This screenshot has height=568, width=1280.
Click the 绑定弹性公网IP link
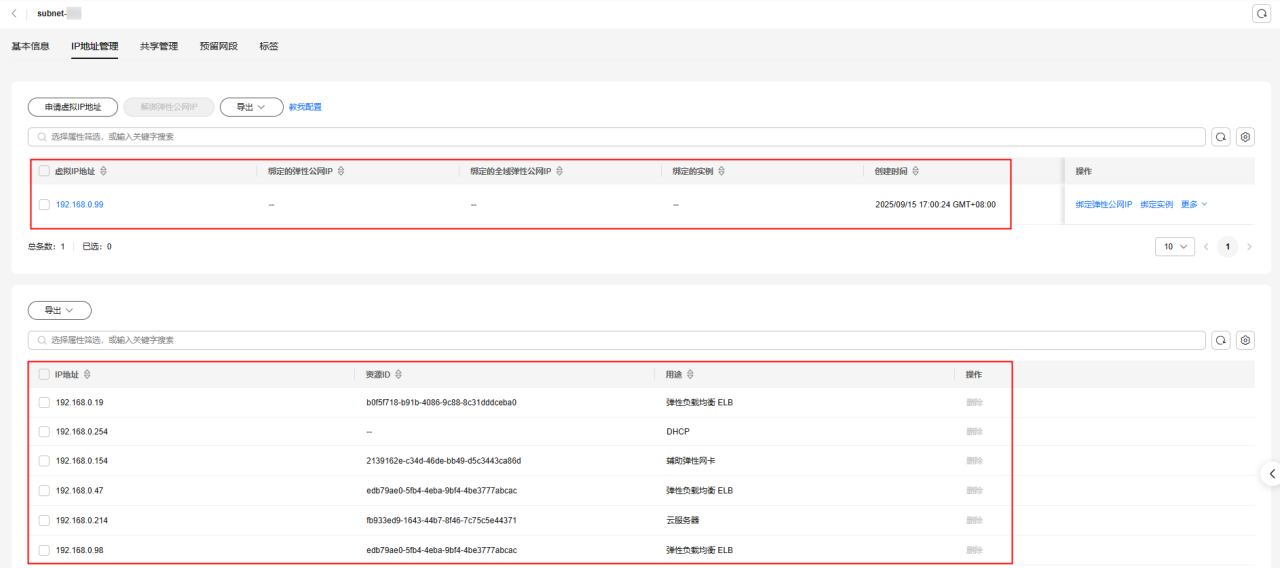tap(1103, 204)
